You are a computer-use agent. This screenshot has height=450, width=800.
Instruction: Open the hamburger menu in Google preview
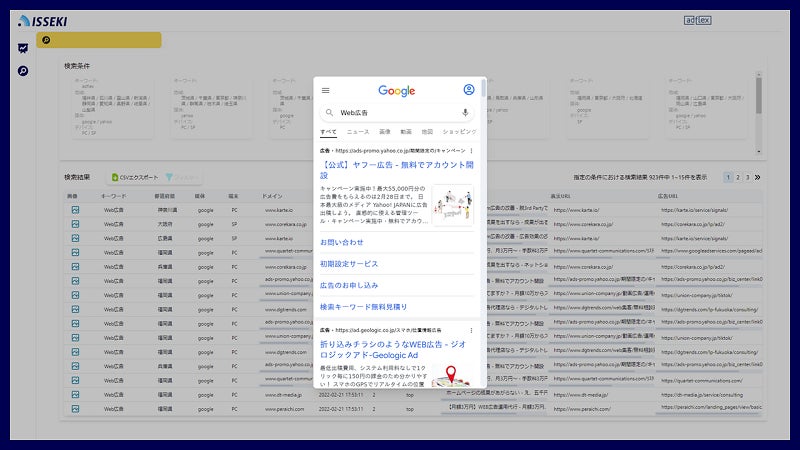click(326, 90)
